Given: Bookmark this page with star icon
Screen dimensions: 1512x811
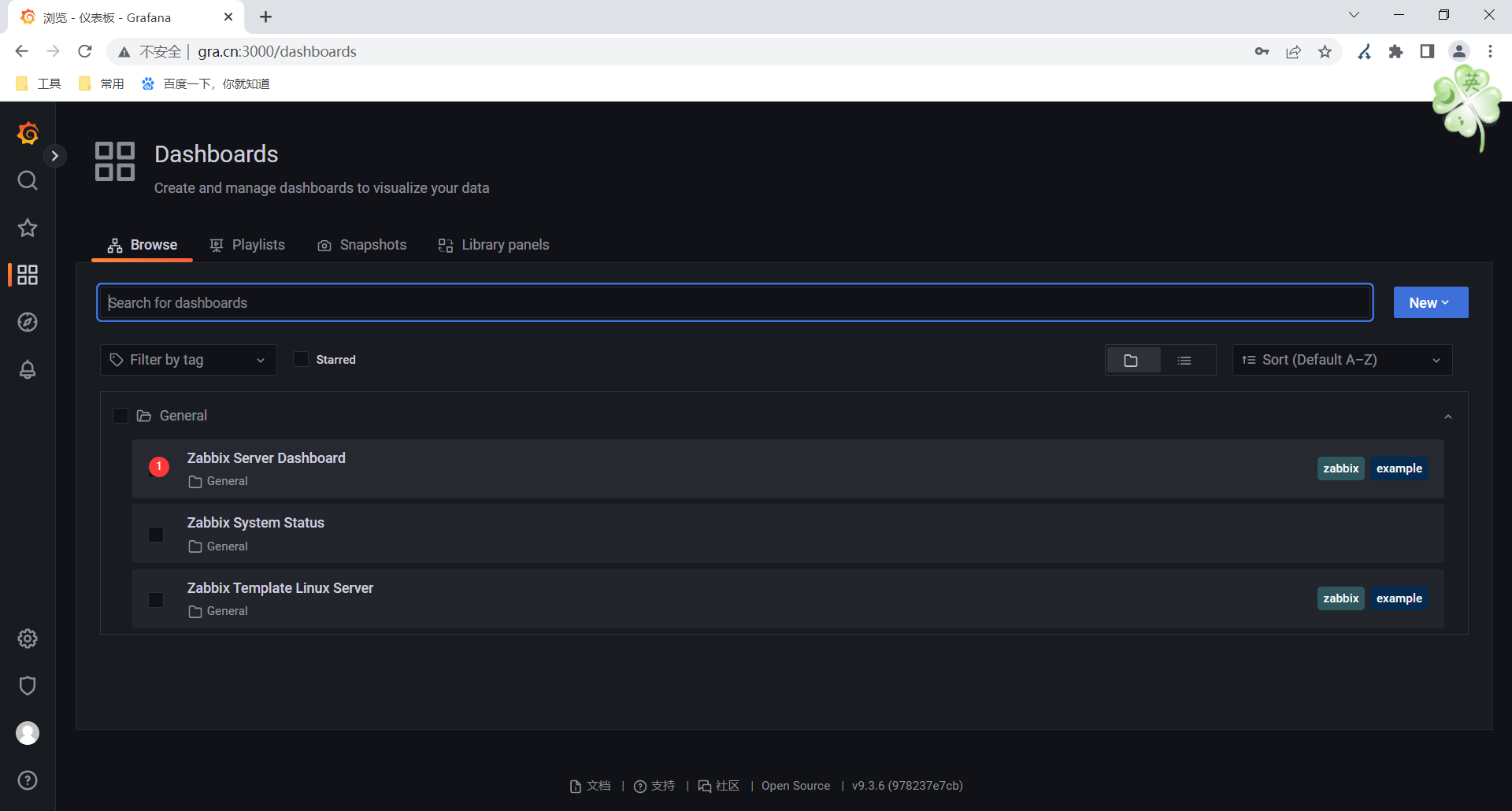Looking at the screenshot, I should pos(1325,51).
